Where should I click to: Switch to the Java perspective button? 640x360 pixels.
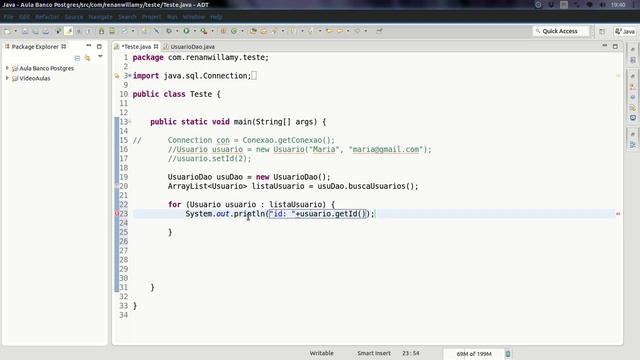[625, 31]
